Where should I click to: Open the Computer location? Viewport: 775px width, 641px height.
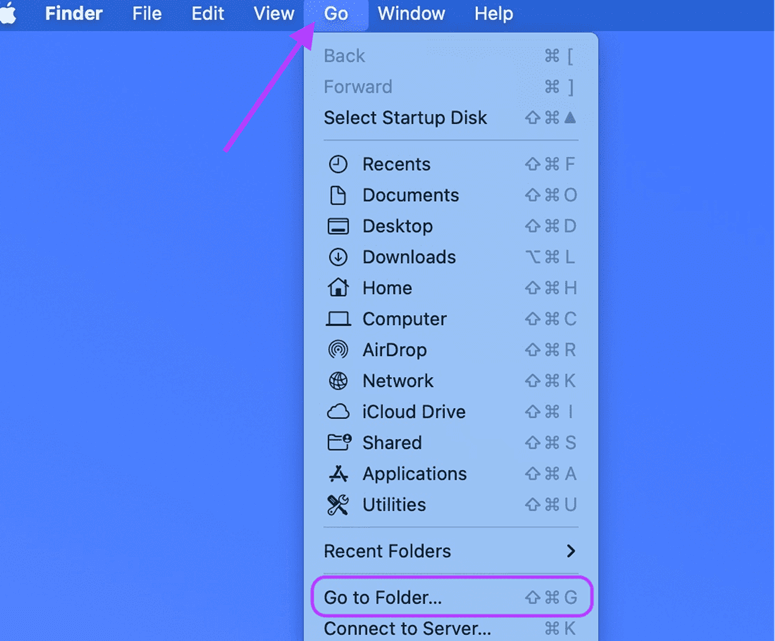click(x=404, y=319)
